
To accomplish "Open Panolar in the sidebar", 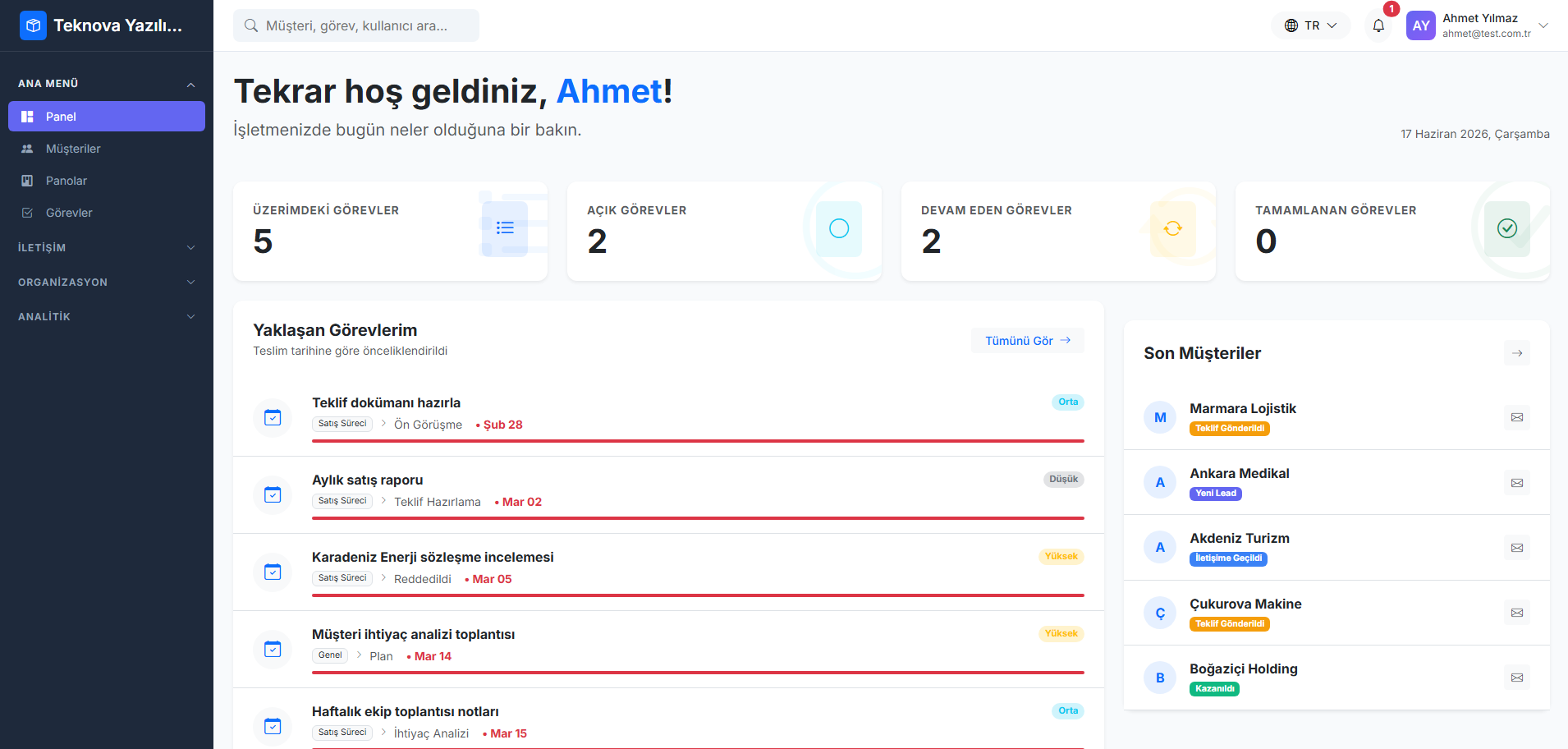I will tap(107, 181).
